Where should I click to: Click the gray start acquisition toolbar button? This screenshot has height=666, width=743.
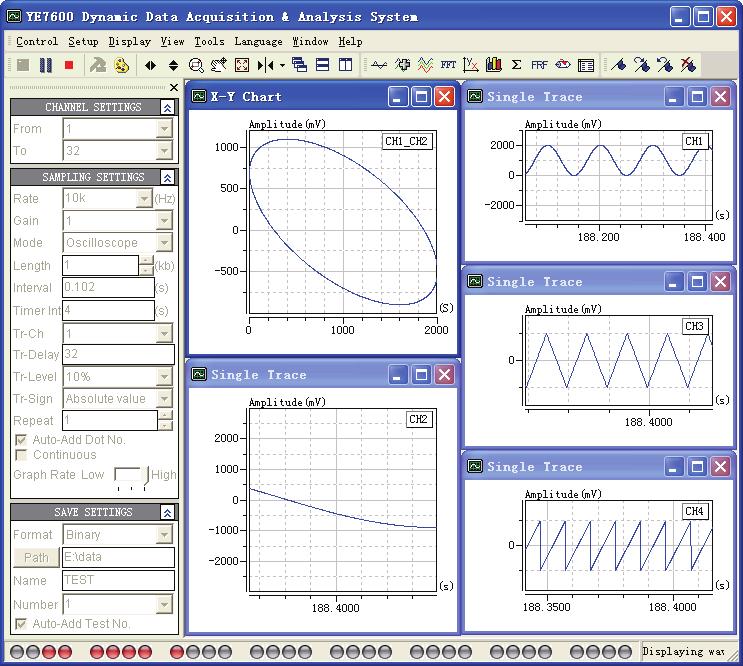(x=23, y=65)
